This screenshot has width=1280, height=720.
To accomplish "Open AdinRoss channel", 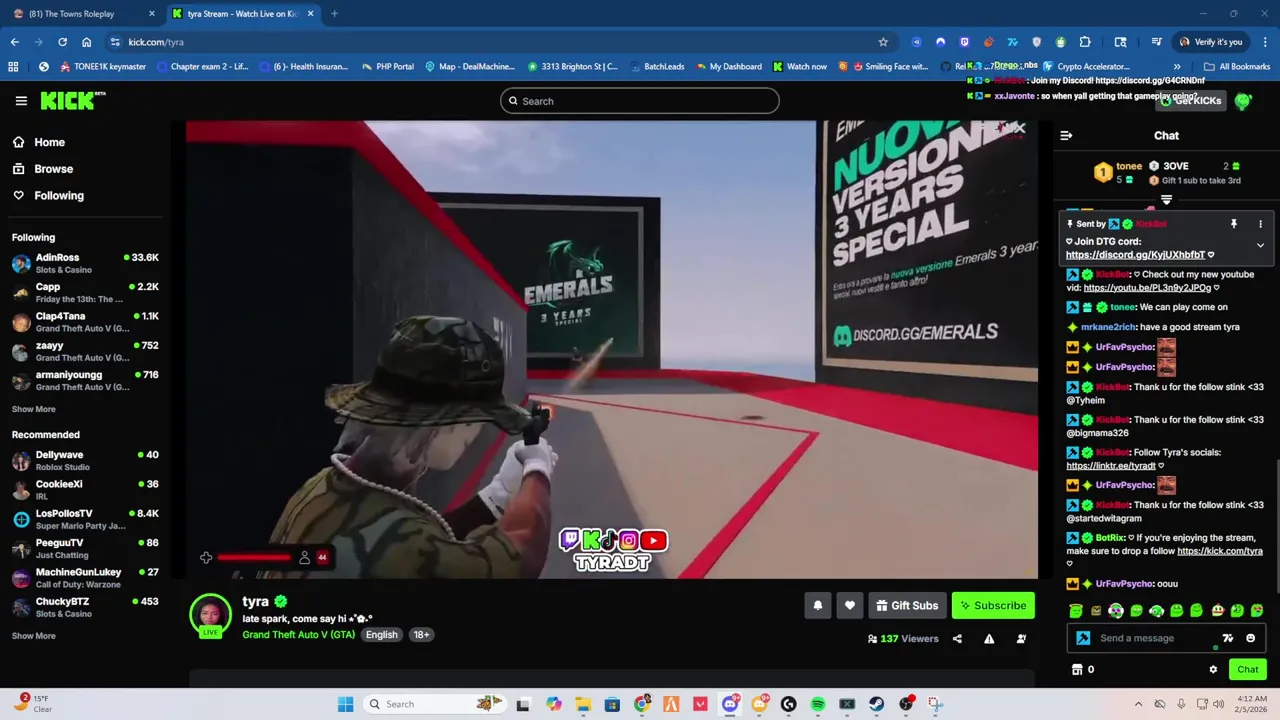I will (85, 263).
